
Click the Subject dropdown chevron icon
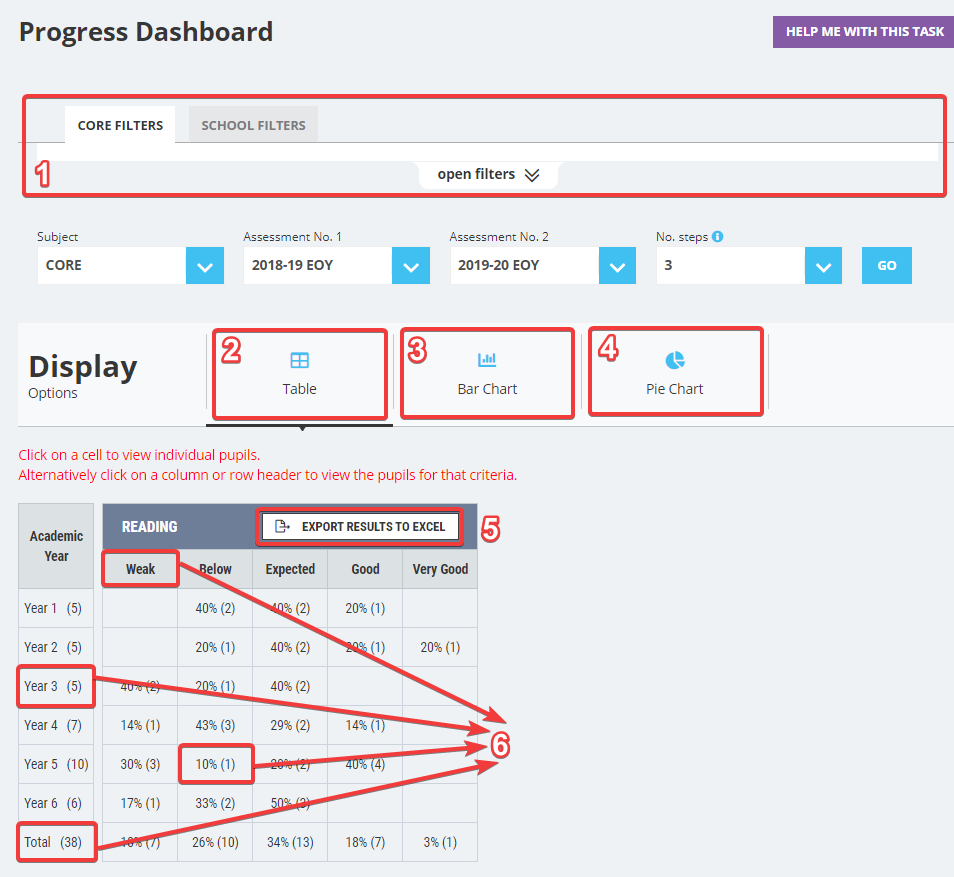205,265
